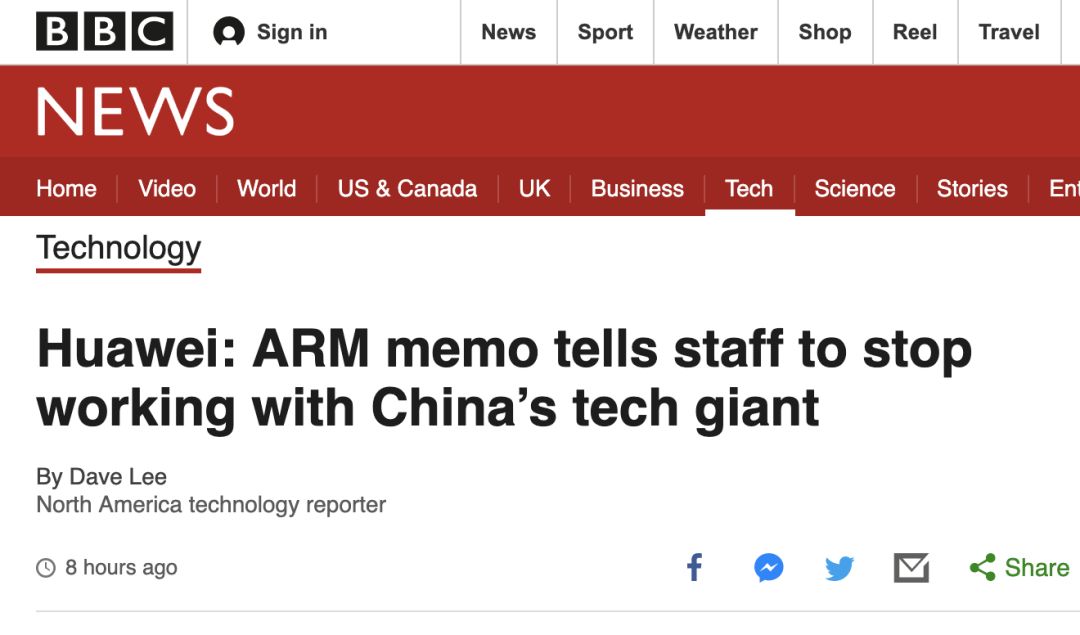
Task: Open the Shop link in top bar
Action: (825, 32)
